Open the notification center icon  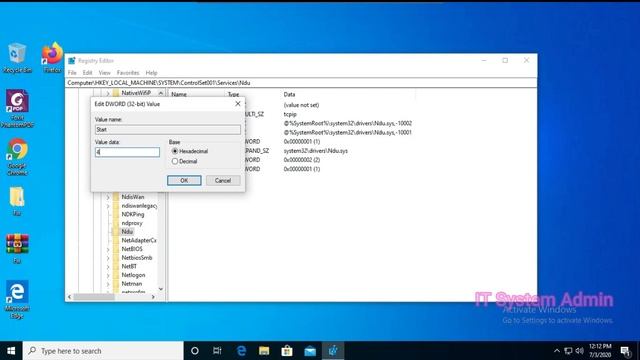[x=626, y=351]
